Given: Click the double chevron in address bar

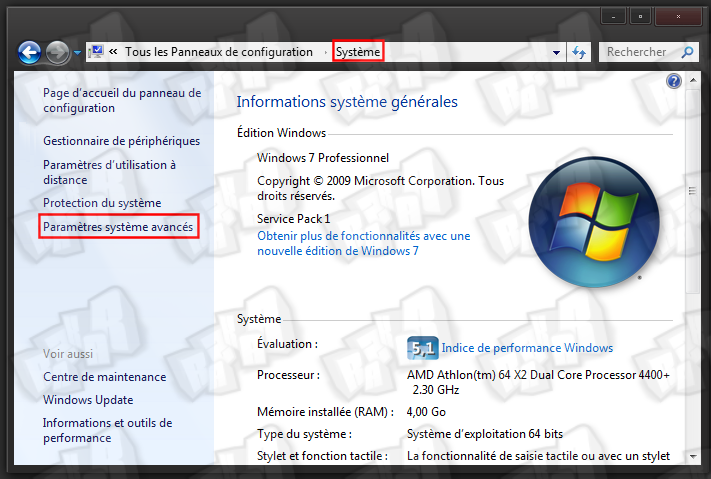Looking at the screenshot, I should (114, 52).
